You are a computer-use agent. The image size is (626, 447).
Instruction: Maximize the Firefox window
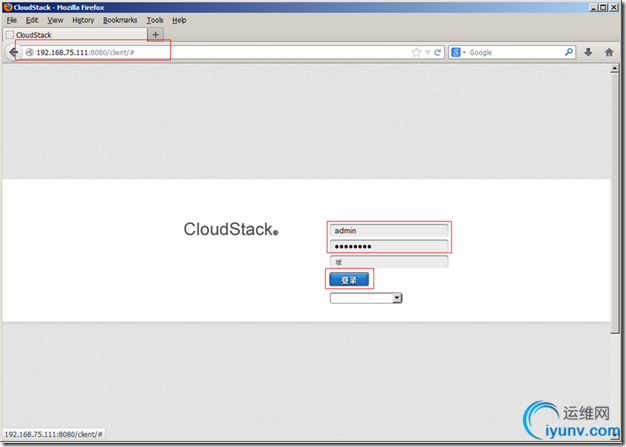603,7
